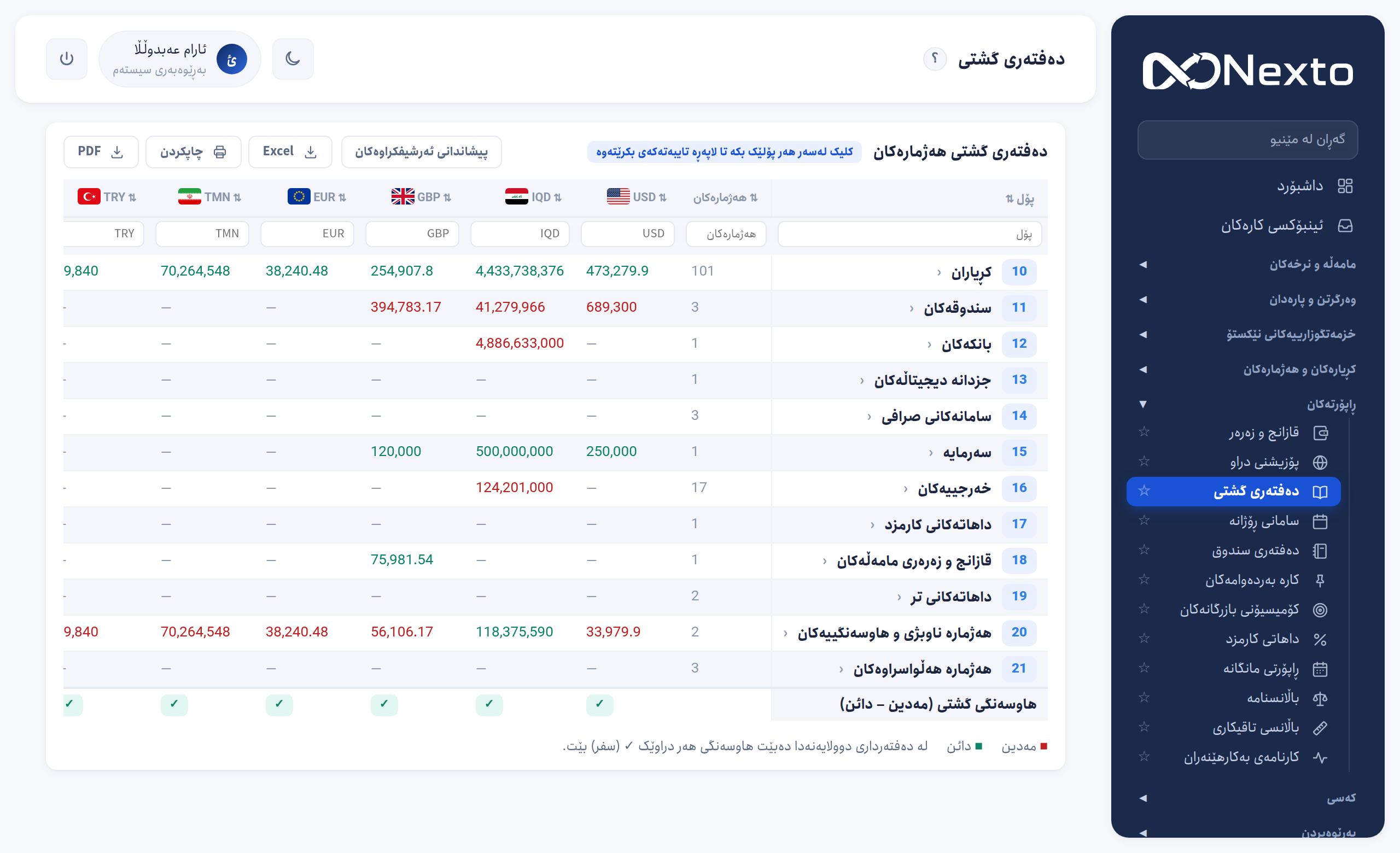Click row 20 USD value 33,979.9

[x=613, y=632]
